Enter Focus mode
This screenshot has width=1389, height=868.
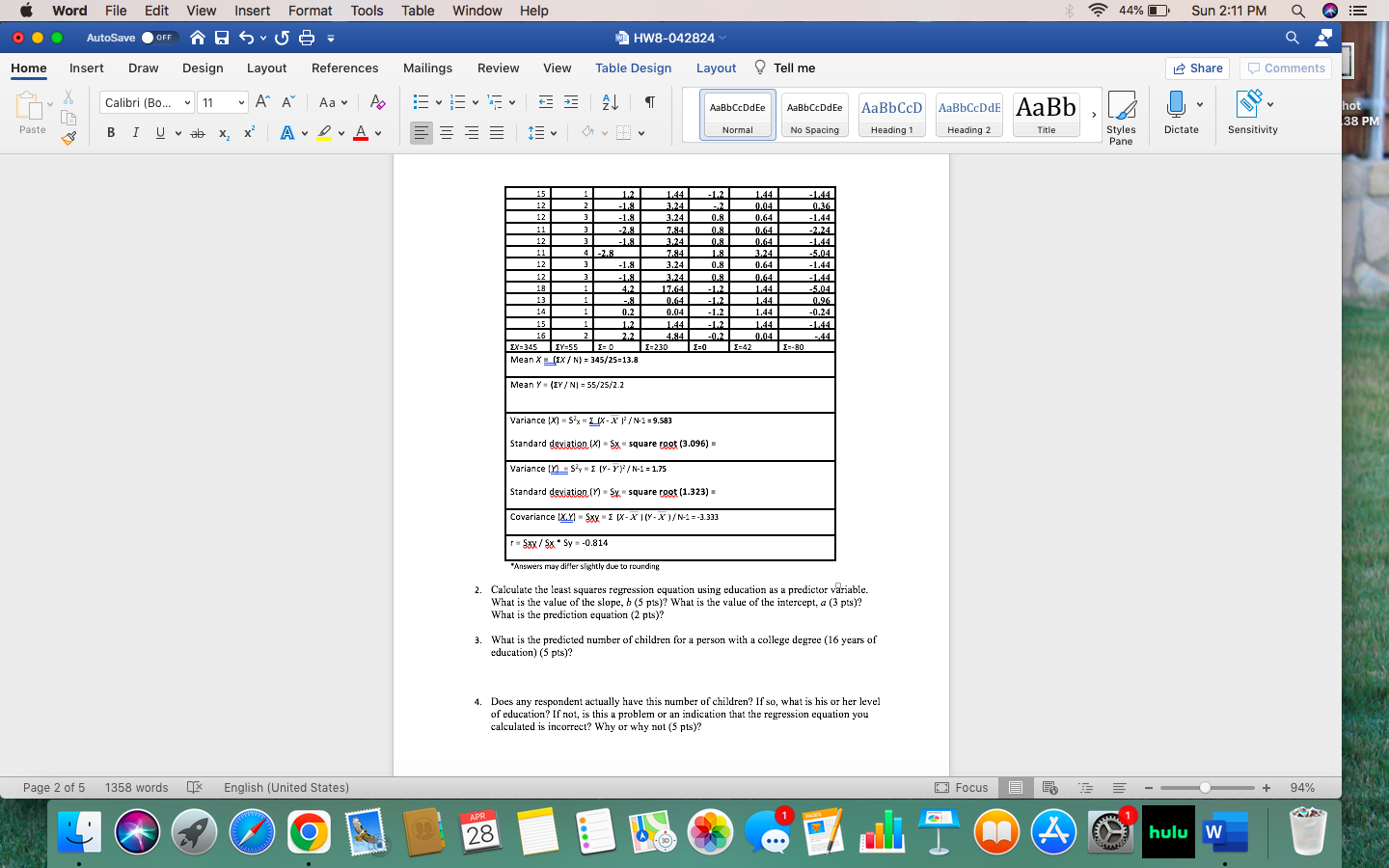pyautogui.click(x=962, y=788)
